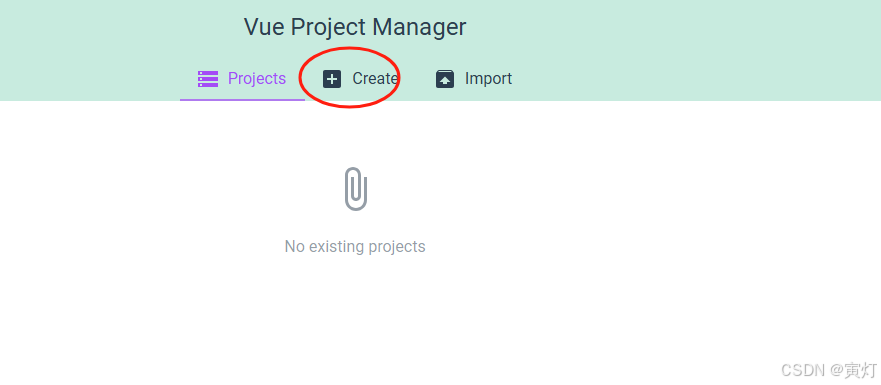The image size is (881, 385).
Task: Click the word Manager in the header
Action: click(419, 27)
